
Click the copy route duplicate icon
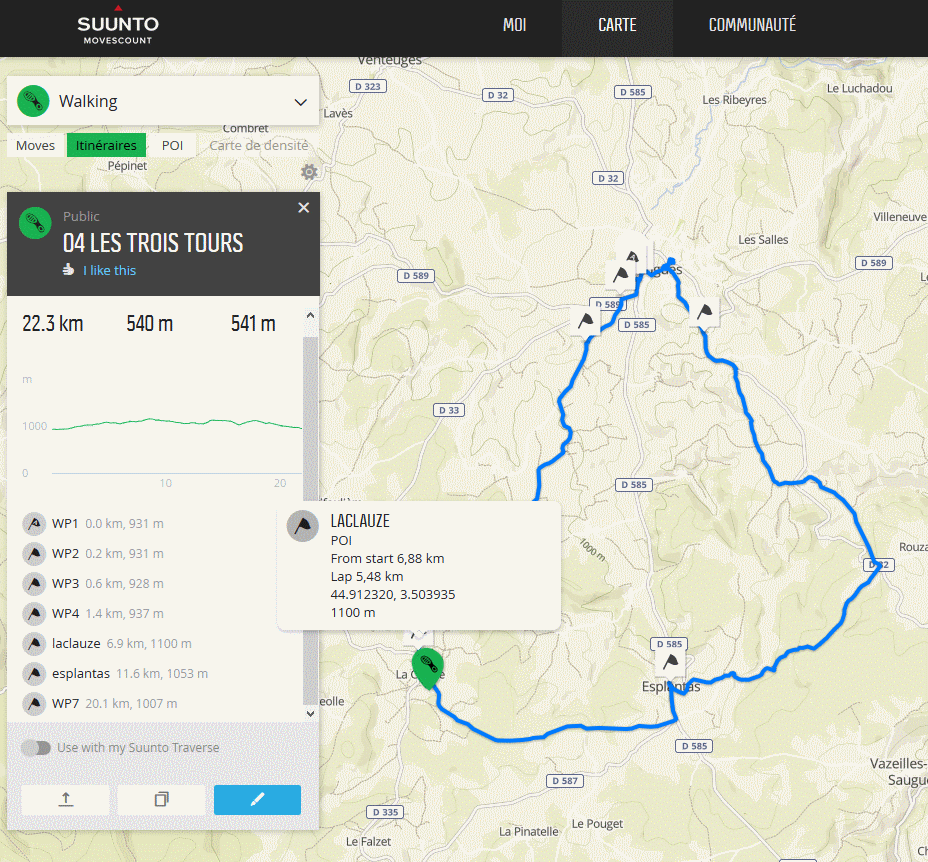[161, 799]
